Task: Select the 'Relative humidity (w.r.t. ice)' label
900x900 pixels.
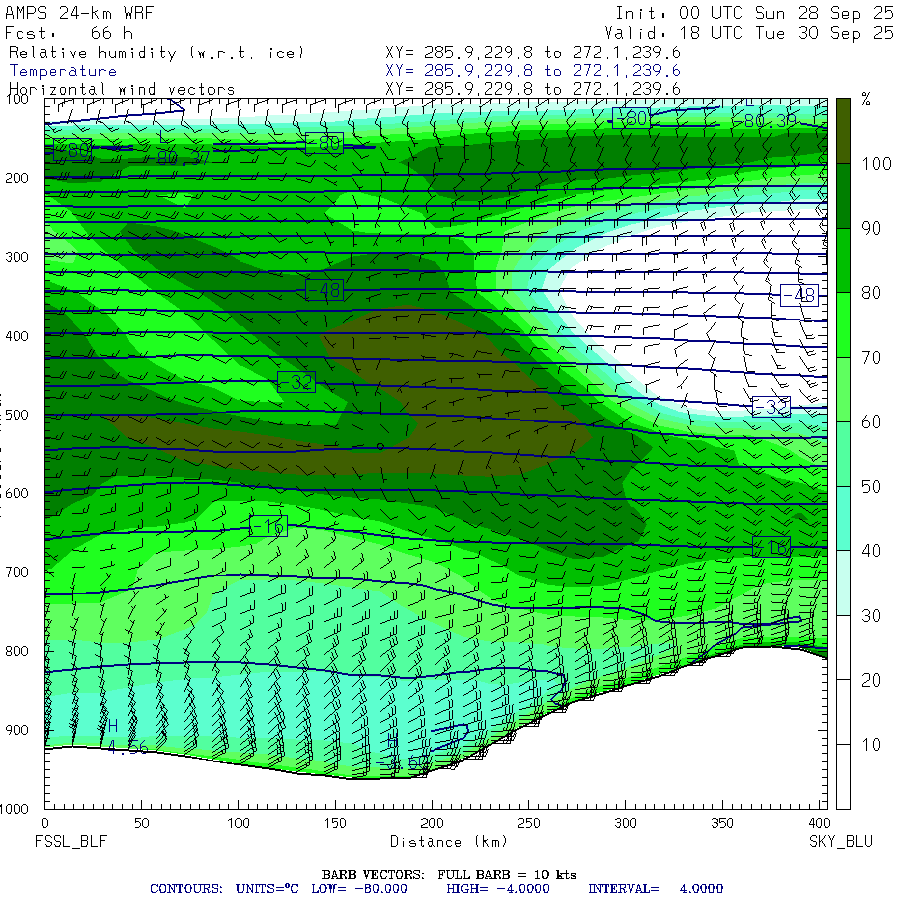Action: click(156, 53)
